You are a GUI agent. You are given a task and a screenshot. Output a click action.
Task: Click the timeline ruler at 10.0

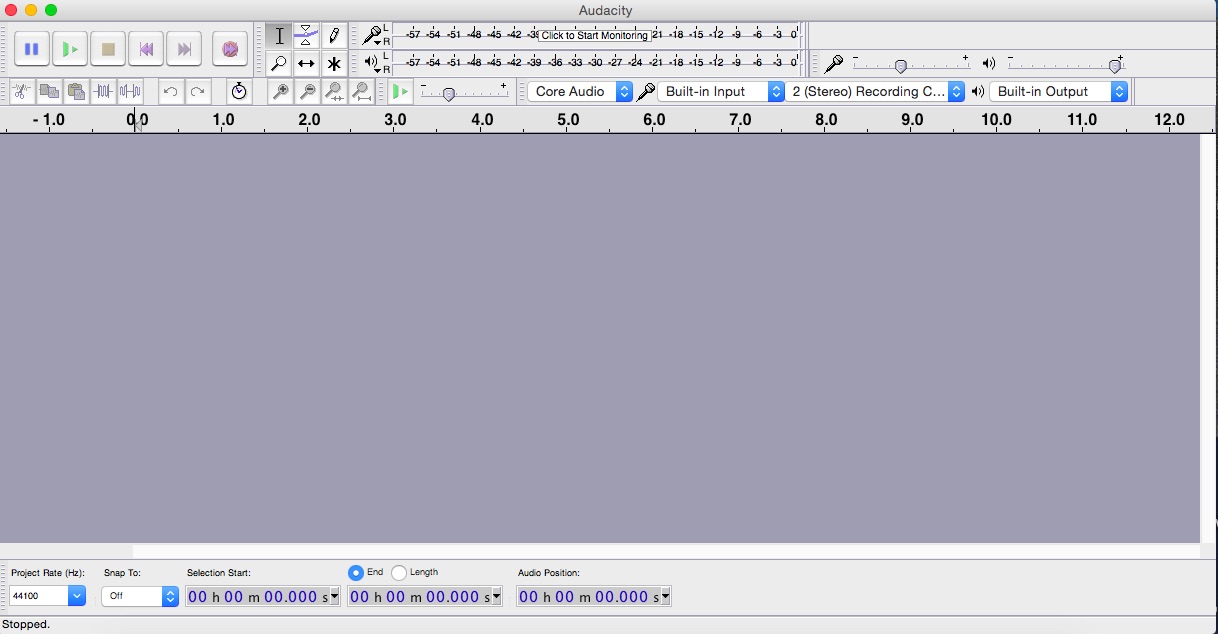point(996,120)
